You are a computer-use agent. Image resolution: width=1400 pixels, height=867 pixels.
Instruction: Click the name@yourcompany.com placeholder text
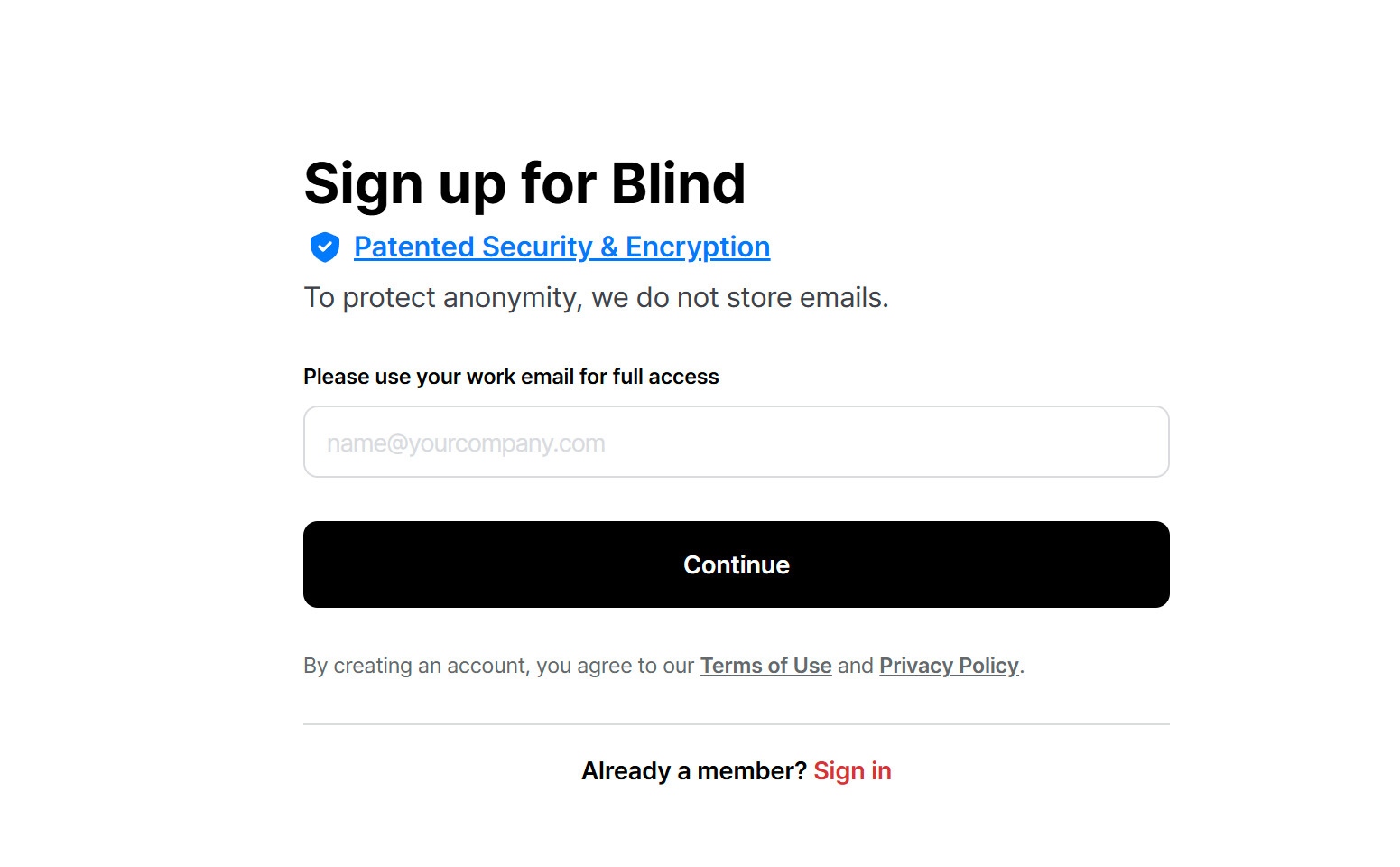tap(466, 443)
